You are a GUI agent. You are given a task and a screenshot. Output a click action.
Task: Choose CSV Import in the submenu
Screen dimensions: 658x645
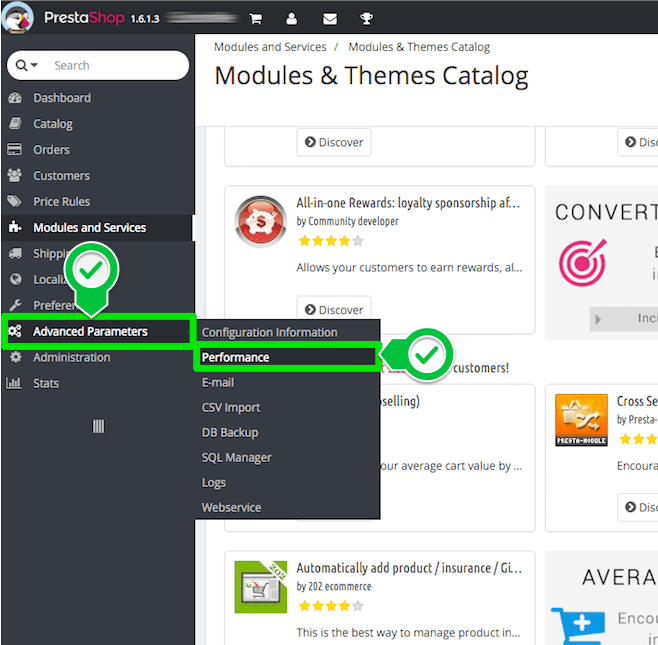pos(231,407)
